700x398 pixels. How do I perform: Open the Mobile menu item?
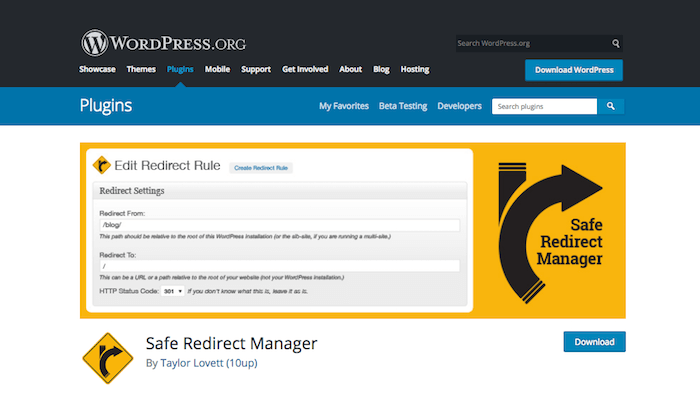(217, 69)
